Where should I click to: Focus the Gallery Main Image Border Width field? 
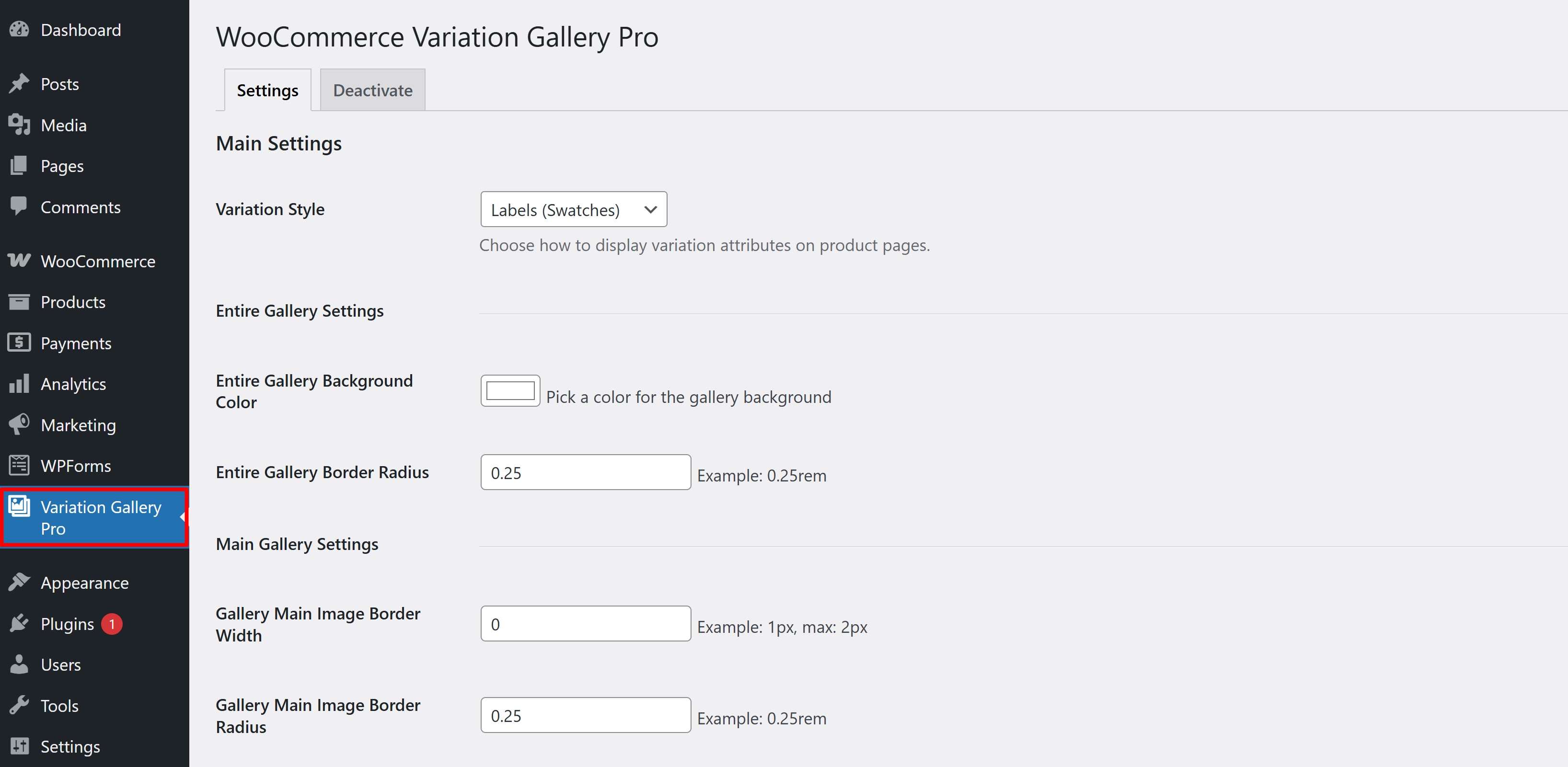[586, 623]
